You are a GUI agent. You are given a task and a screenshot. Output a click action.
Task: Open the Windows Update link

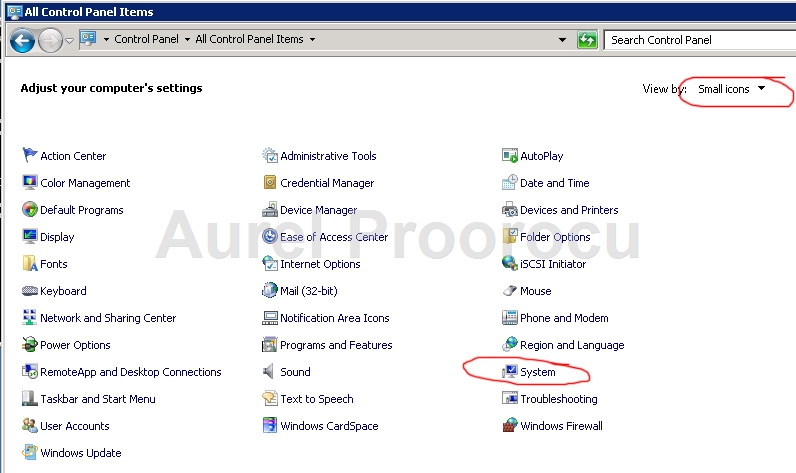(x=81, y=453)
